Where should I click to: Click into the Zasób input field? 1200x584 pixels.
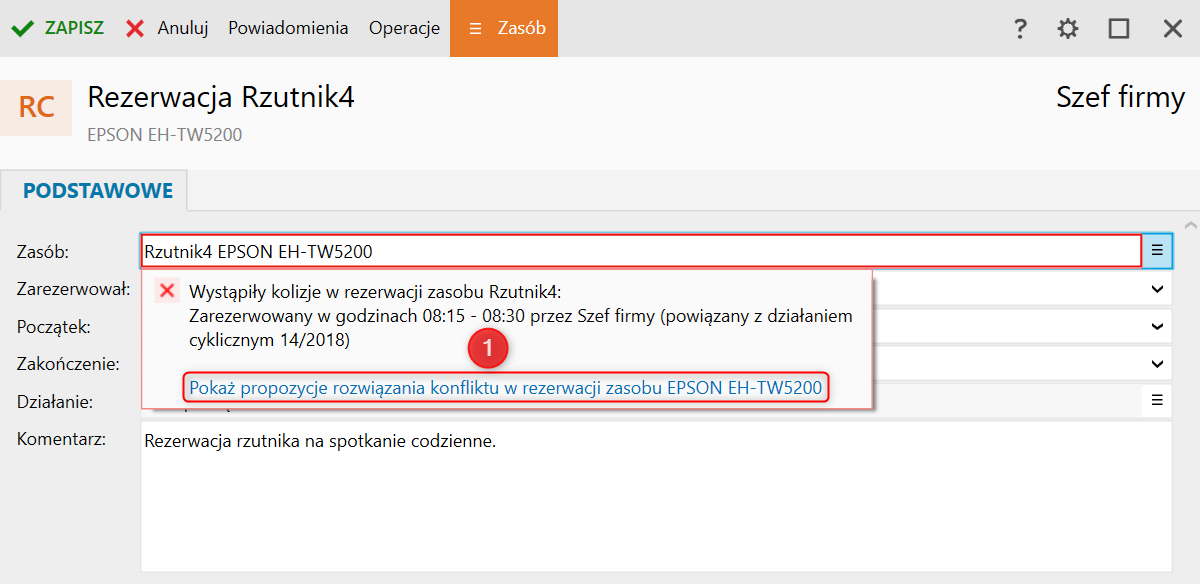pos(640,251)
